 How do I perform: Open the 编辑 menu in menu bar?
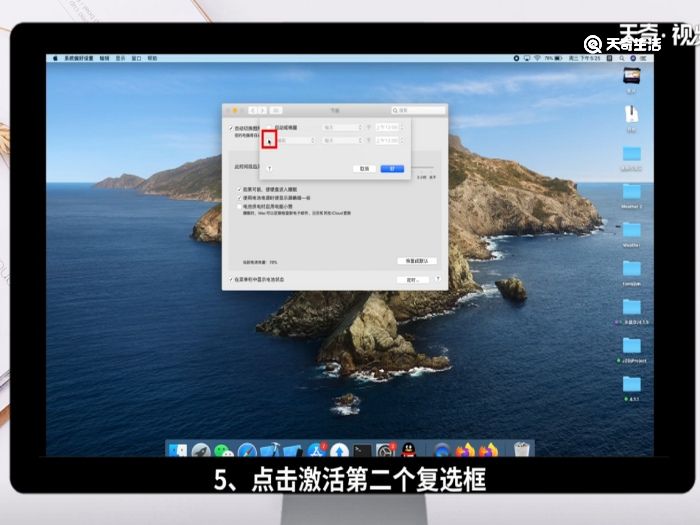104,58
